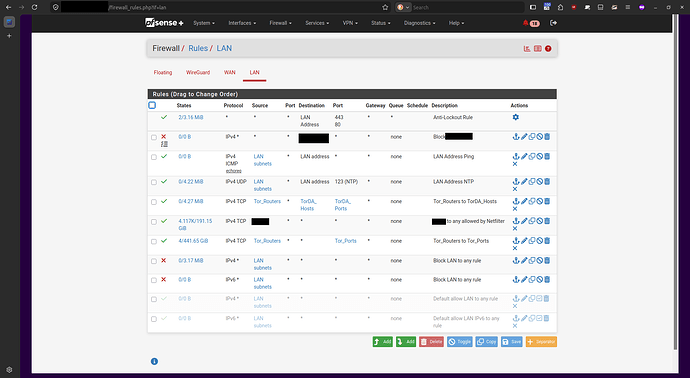690x378 pixels.
Task: Click the logout icon in pfSense navbar
Action: tap(554, 23)
